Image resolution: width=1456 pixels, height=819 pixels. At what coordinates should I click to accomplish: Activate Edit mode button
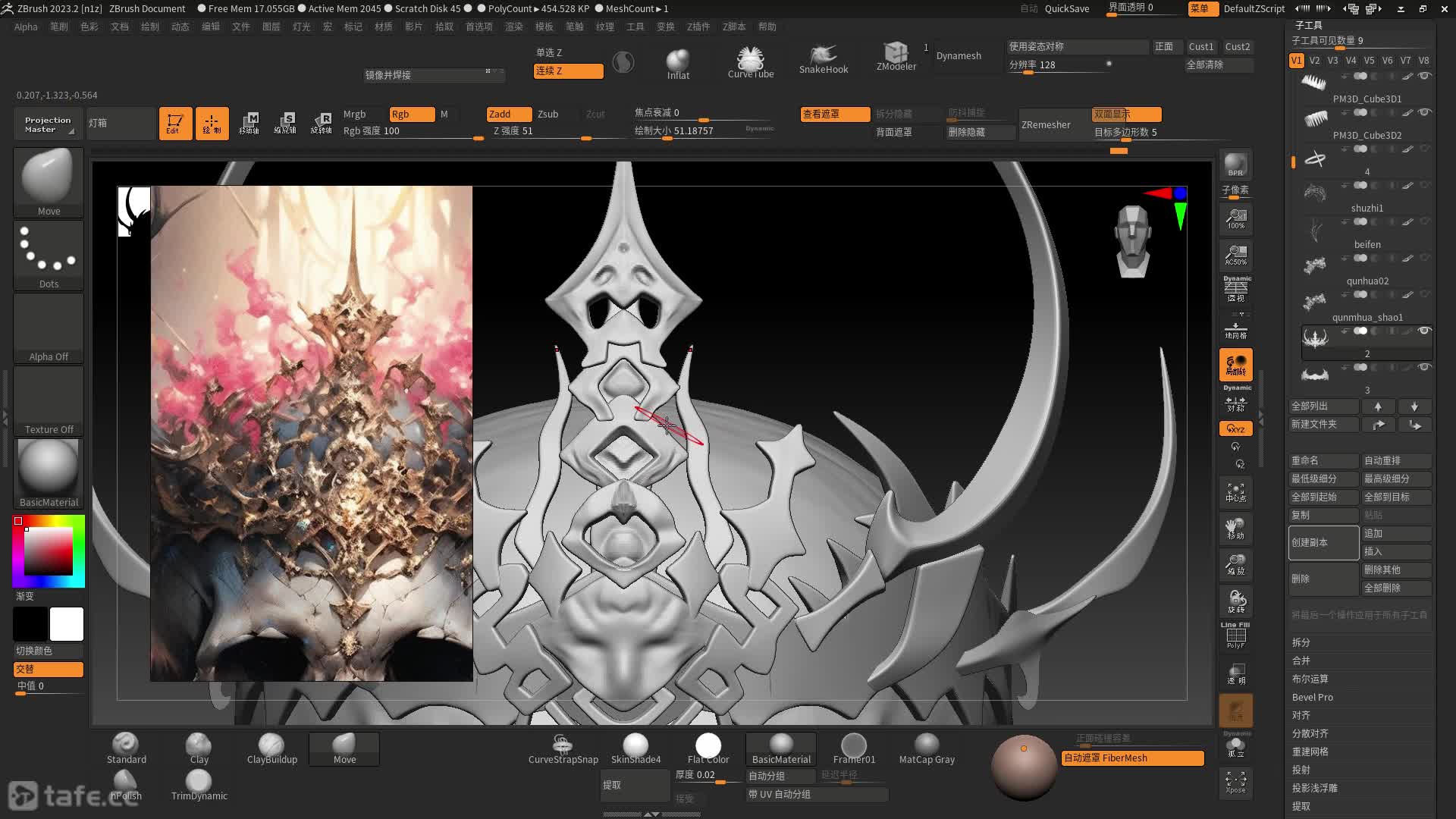(175, 123)
